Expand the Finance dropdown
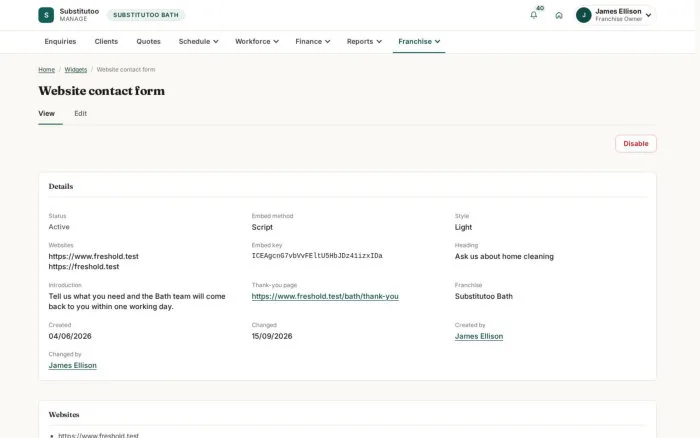 (312, 42)
